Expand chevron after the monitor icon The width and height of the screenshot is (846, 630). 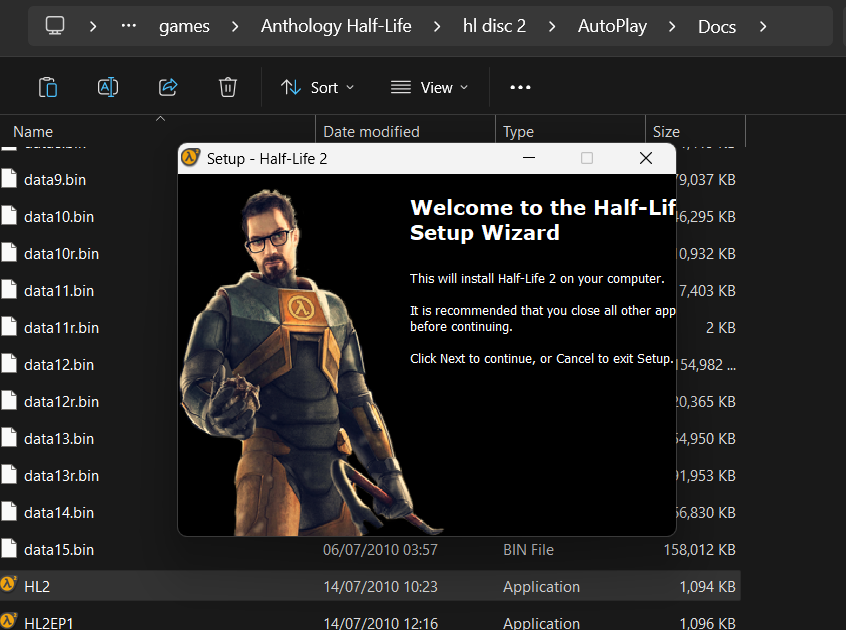point(93,26)
